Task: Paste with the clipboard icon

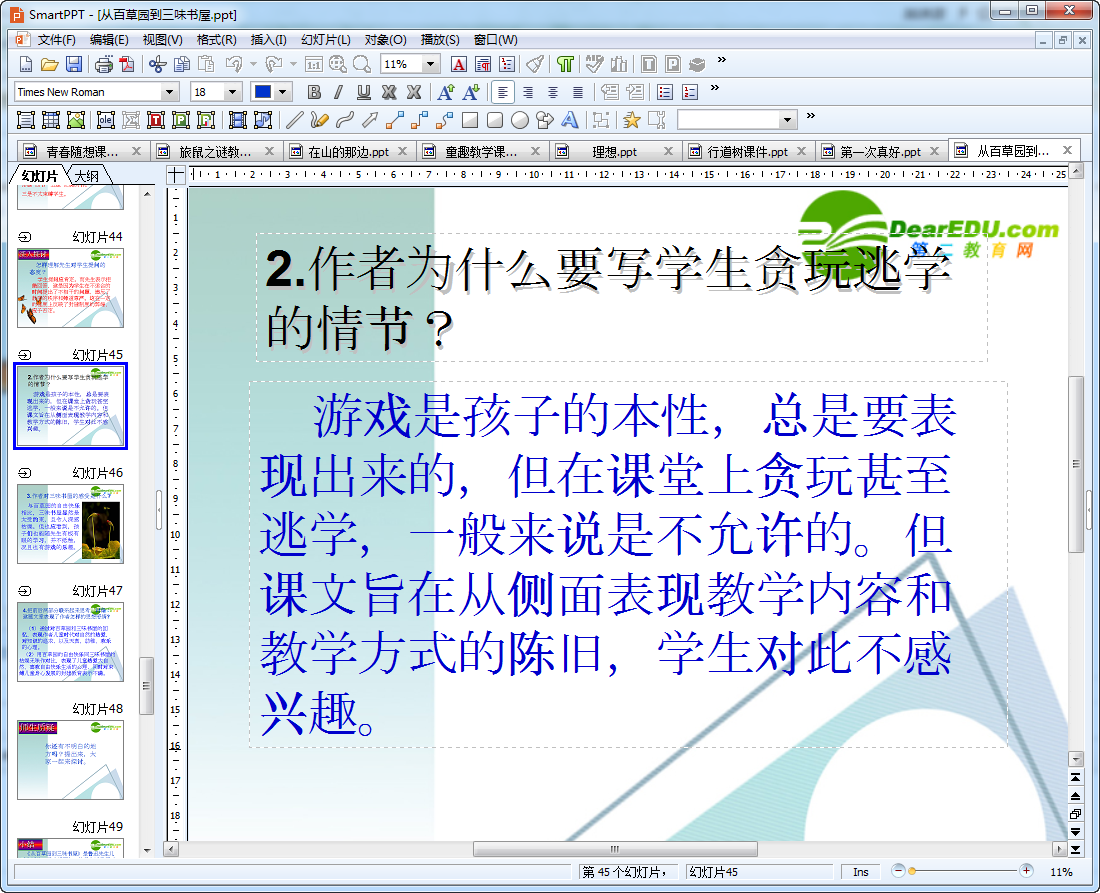Action: 206,65
